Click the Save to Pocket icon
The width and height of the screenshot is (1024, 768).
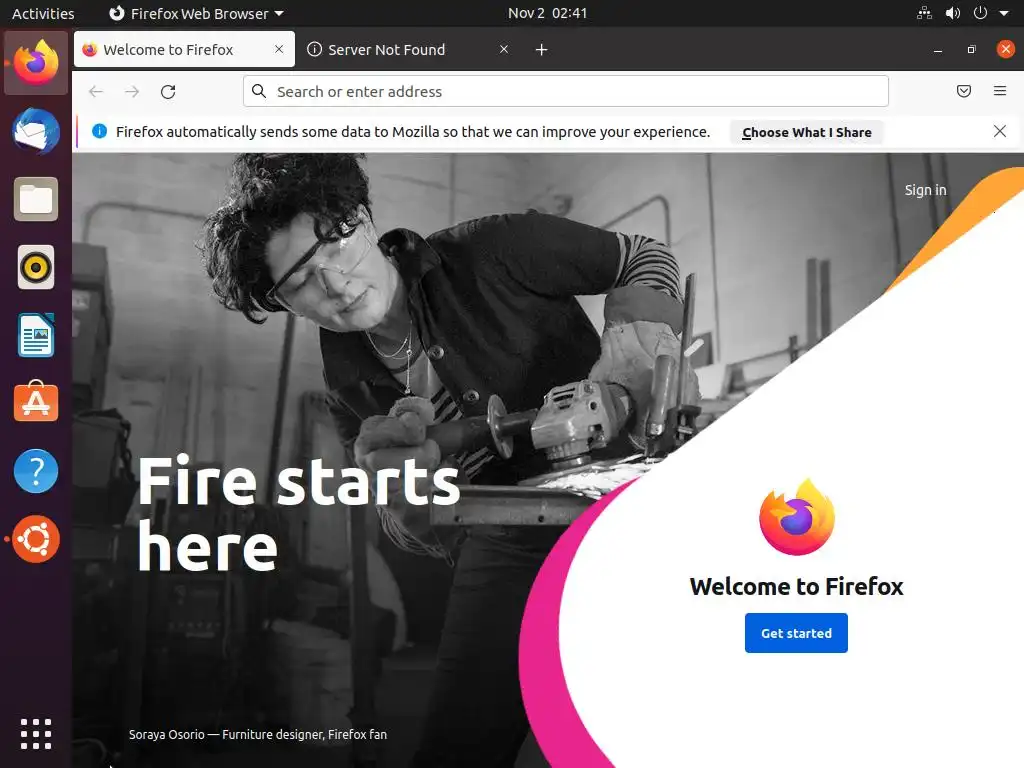[963, 91]
